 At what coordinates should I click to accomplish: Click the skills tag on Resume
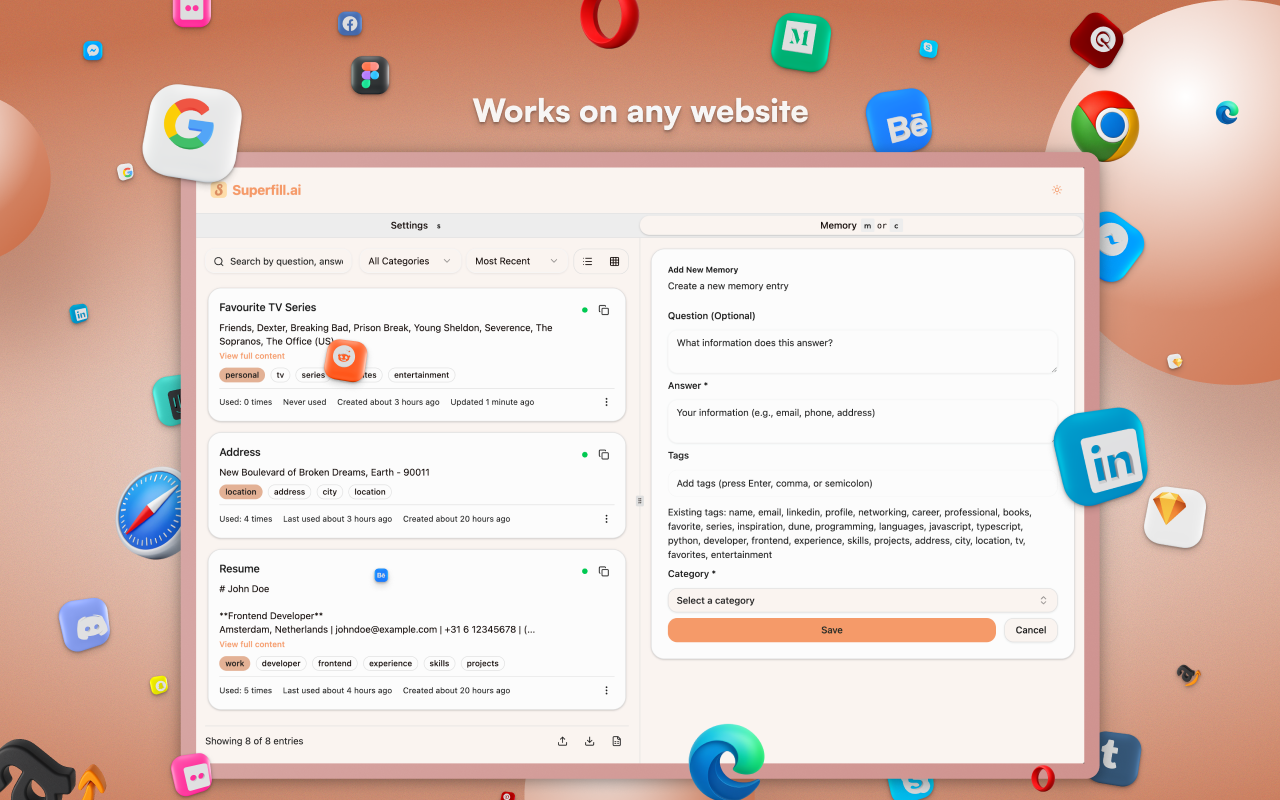tap(439, 663)
